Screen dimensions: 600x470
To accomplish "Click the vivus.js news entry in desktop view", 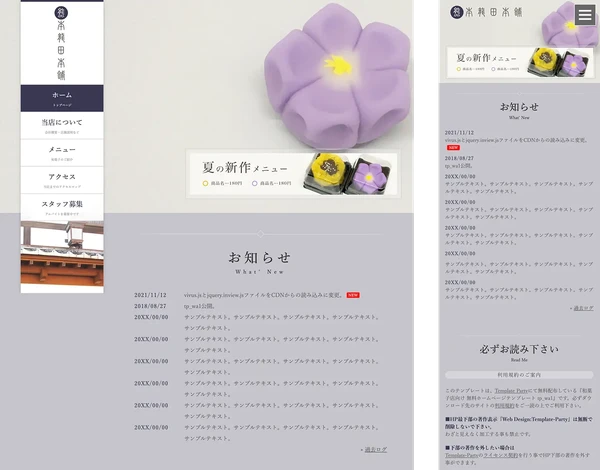I will pyautogui.click(x=263, y=295).
